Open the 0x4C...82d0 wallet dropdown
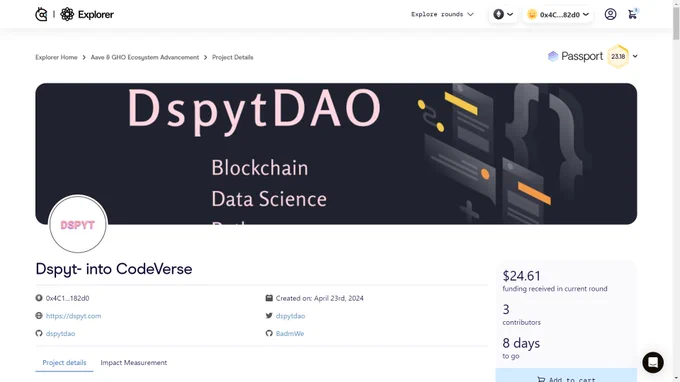The height and width of the screenshot is (382, 680). [558, 14]
